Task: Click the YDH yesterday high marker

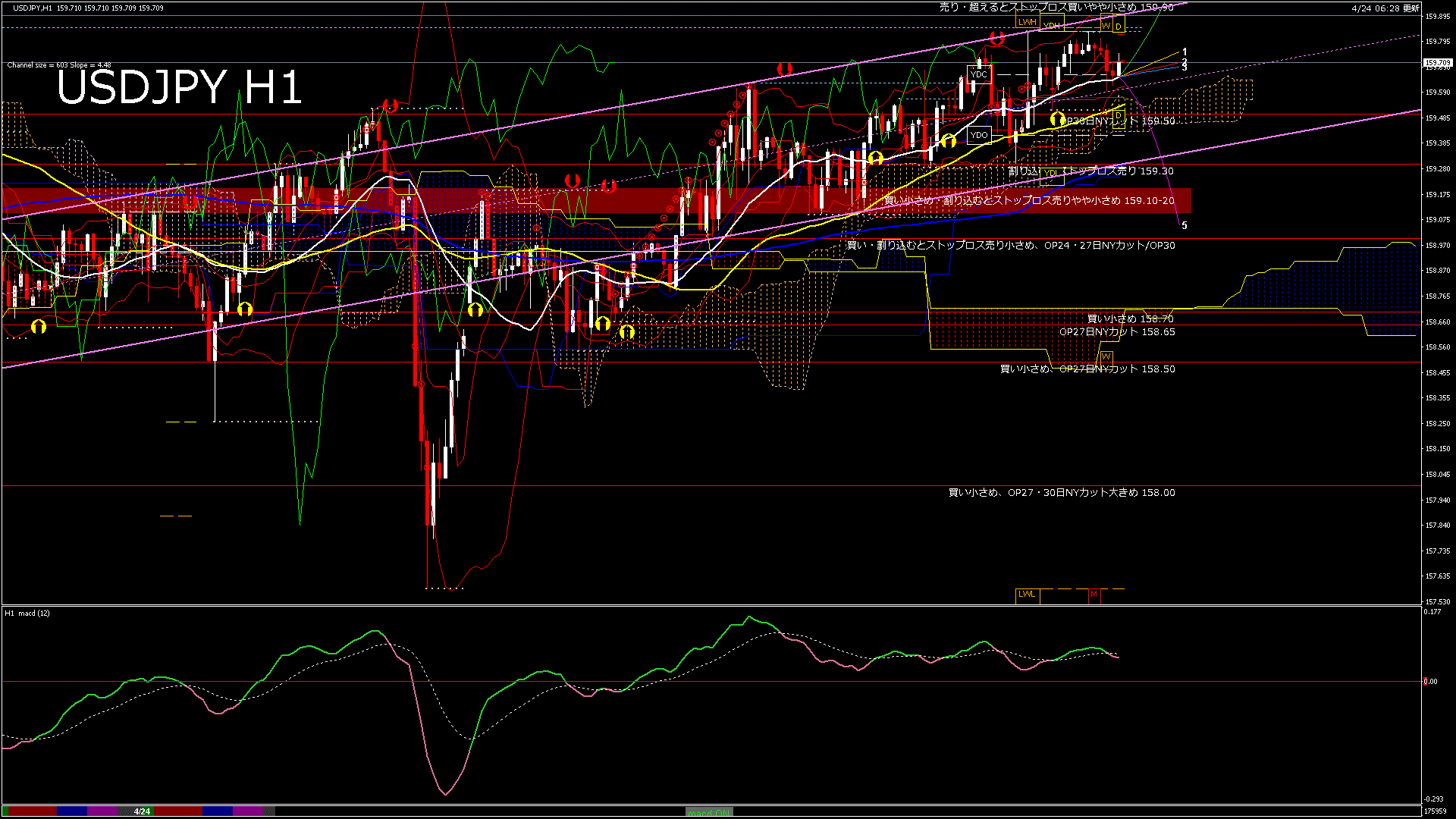Action: point(1051,26)
